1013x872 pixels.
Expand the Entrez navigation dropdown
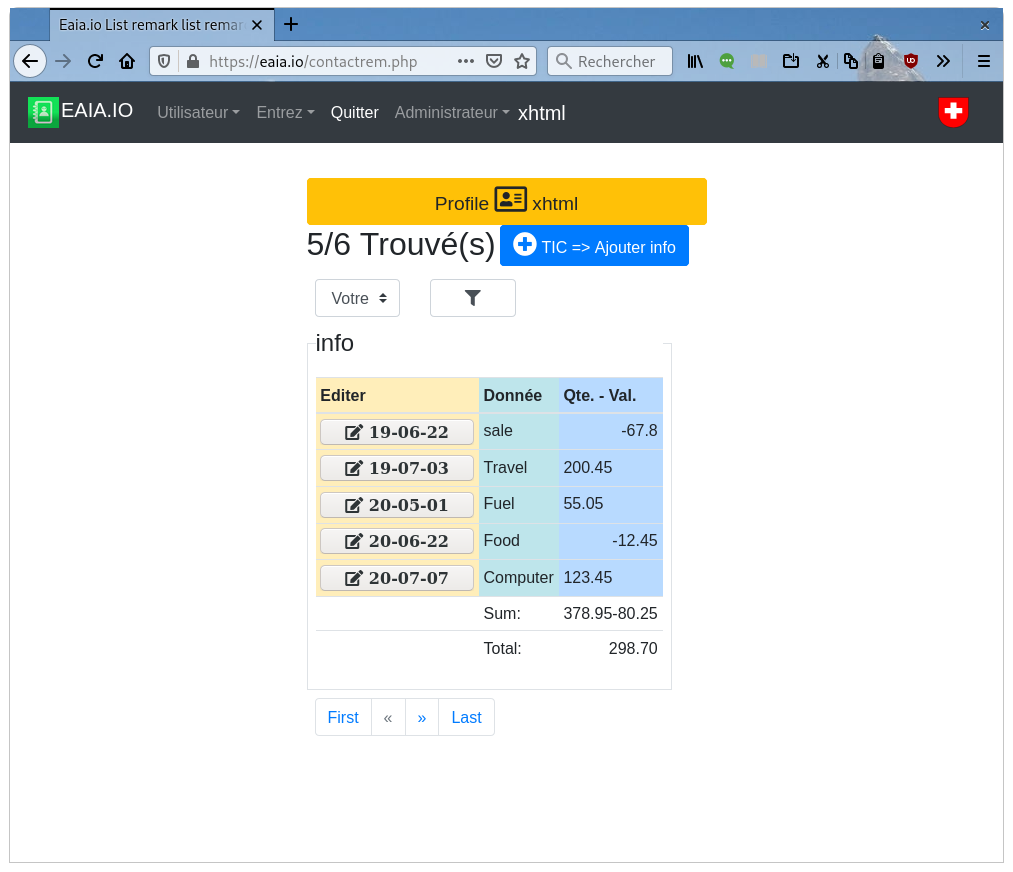285,113
